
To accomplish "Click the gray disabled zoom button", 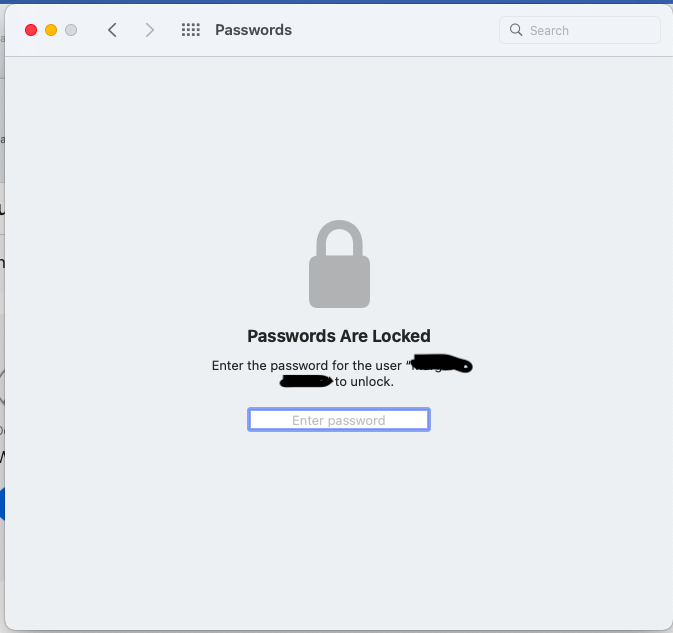I will (71, 30).
